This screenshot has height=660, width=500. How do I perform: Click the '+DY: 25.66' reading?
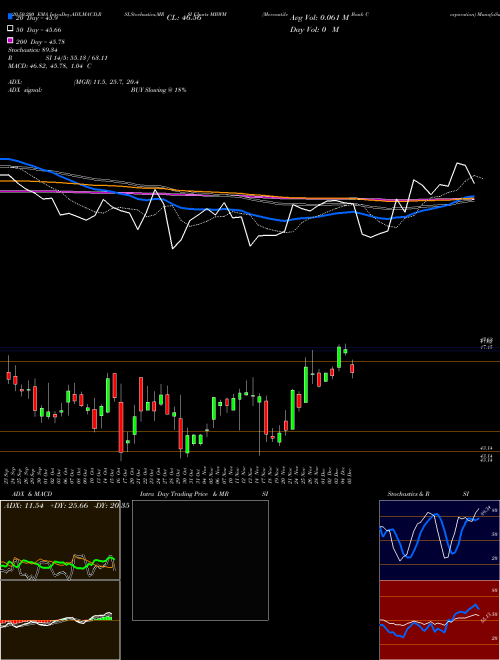tap(69, 506)
